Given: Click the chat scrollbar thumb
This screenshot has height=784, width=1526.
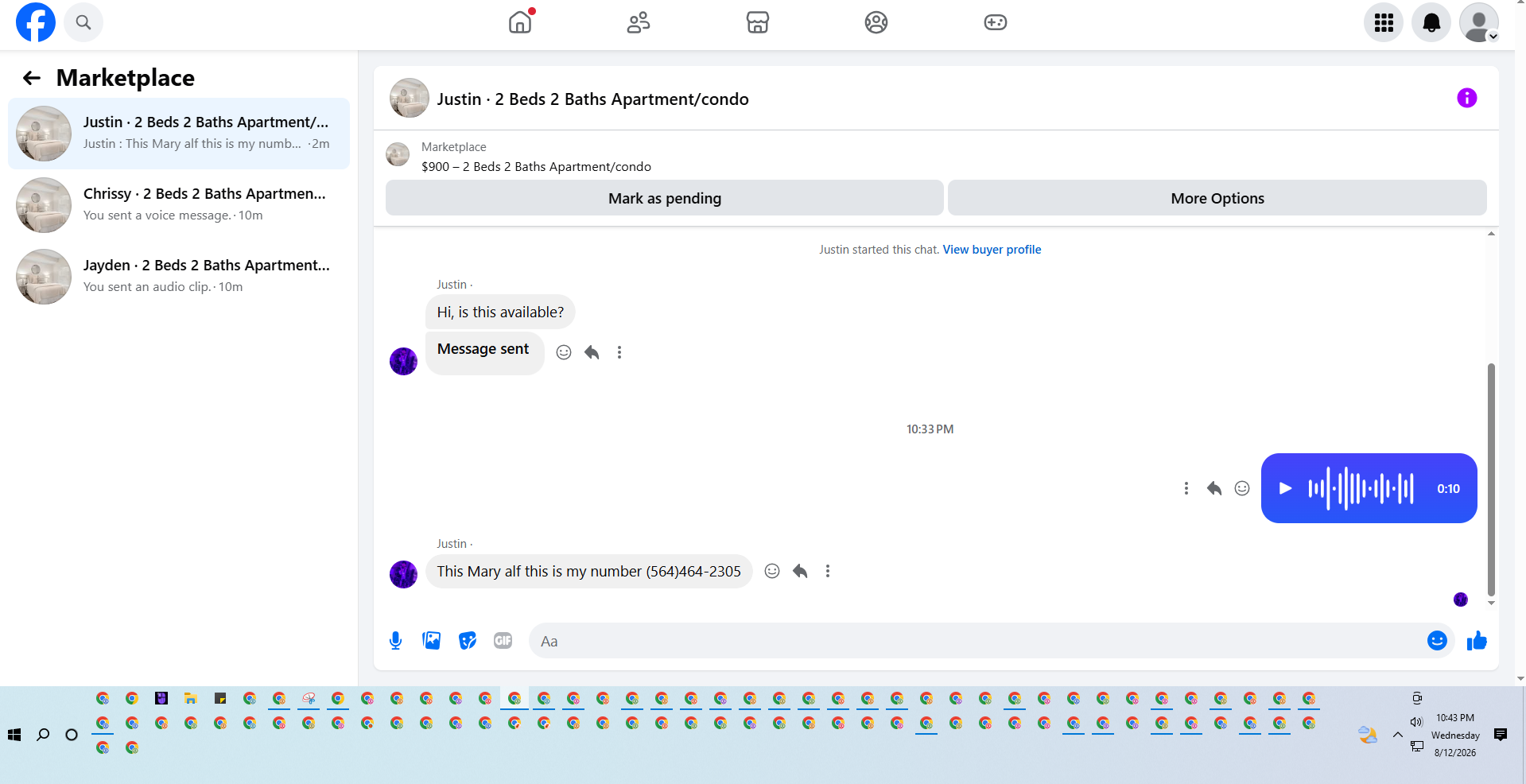Looking at the screenshot, I should click(1491, 479).
